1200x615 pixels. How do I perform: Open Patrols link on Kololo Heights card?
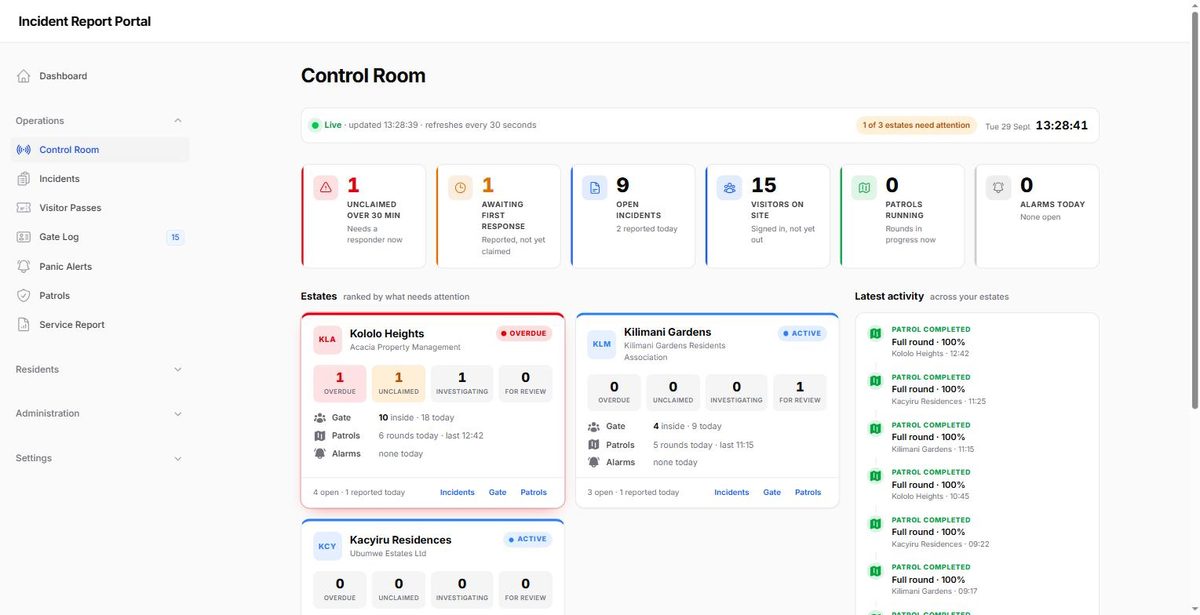pos(534,493)
